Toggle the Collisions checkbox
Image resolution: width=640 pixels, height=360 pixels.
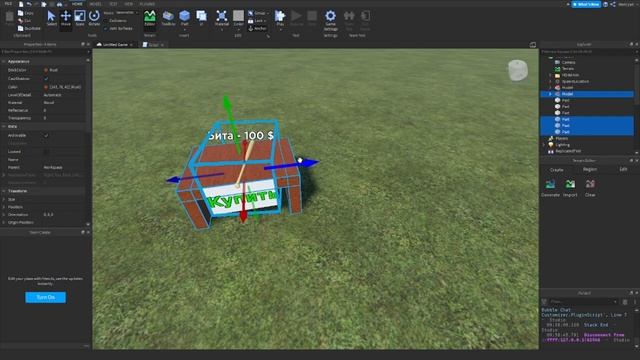coord(106,20)
